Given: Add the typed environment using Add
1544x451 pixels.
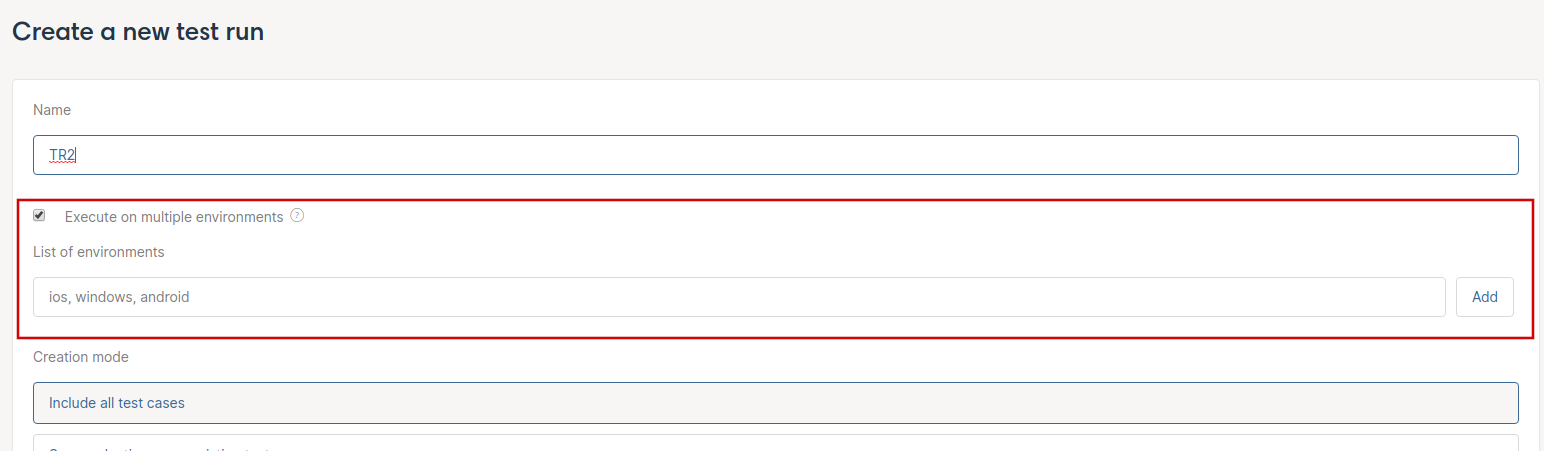Looking at the screenshot, I should [1485, 297].
